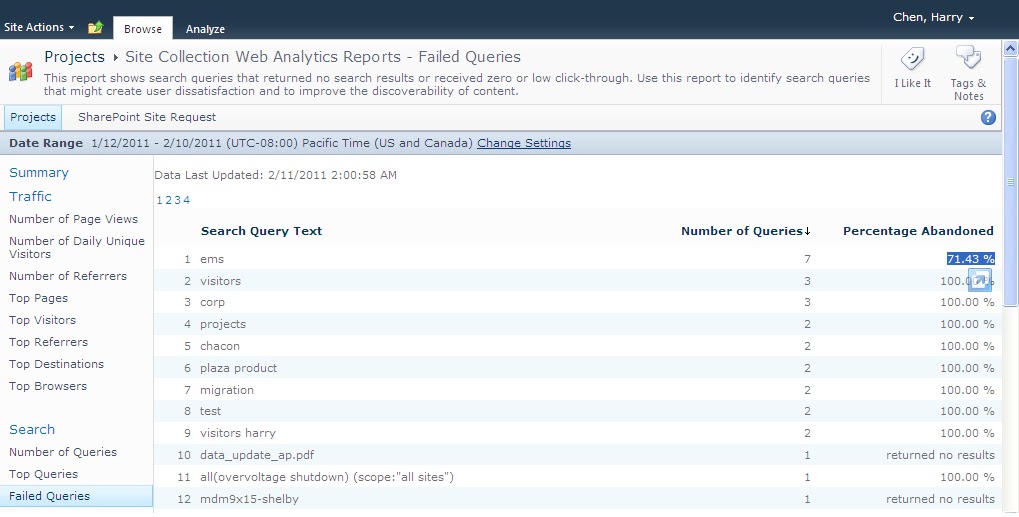Sort by Search Query Text column header
The width and height of the screenshot is (1019, 517).
coord(261,231)
